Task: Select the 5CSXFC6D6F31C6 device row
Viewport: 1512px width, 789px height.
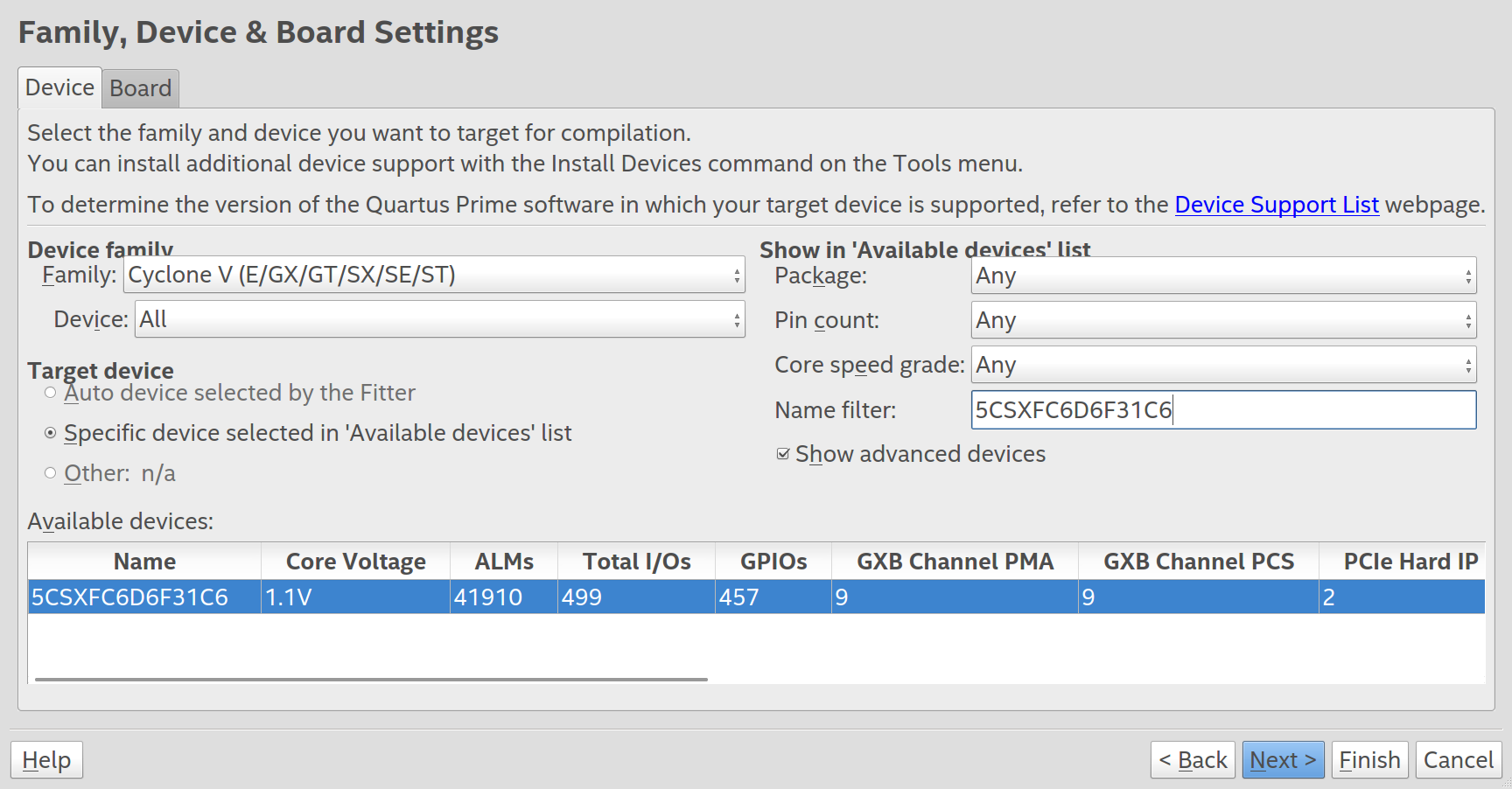Action: 756,597
